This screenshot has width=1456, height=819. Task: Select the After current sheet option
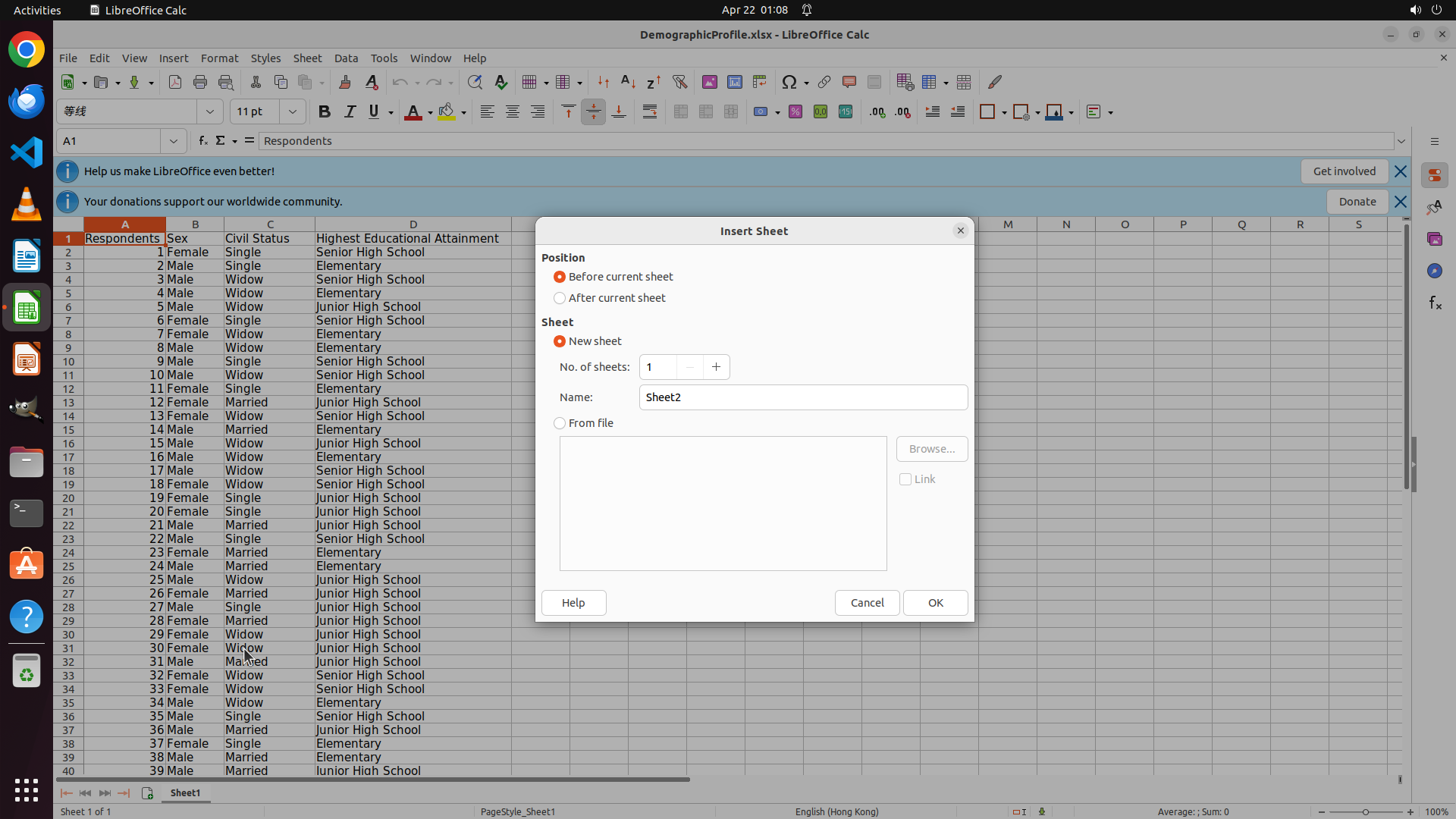[560, 298]
